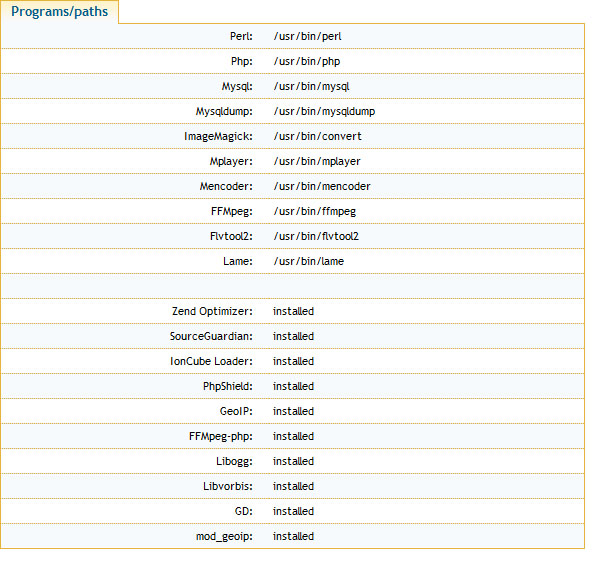Select the /usr/bin/mysqldump path value
595x570 pixels.
click(x=324, y=112)
